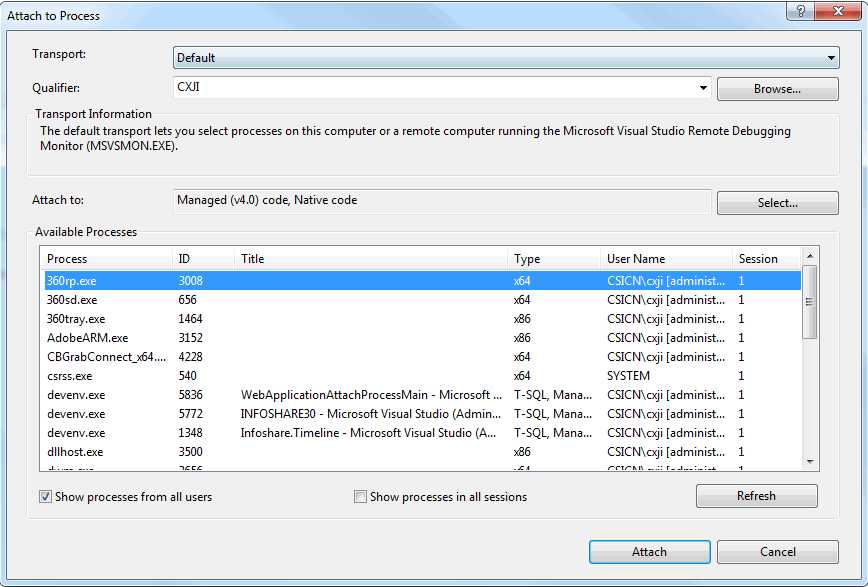Expand the Qualifier combo box arrow
This screenshot has width=868, height=587.
pyautogui.click(x=702, y=87)
